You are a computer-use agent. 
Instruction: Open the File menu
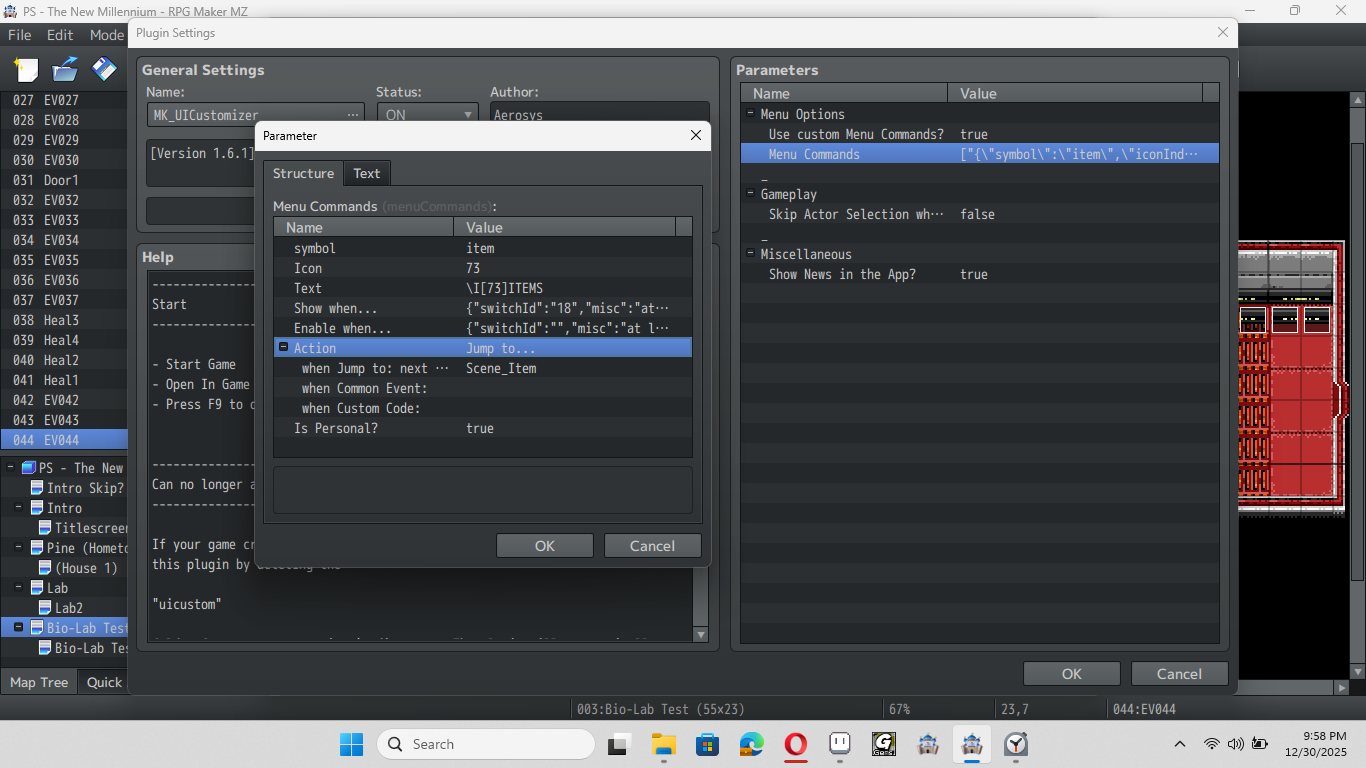pos(20,34)
